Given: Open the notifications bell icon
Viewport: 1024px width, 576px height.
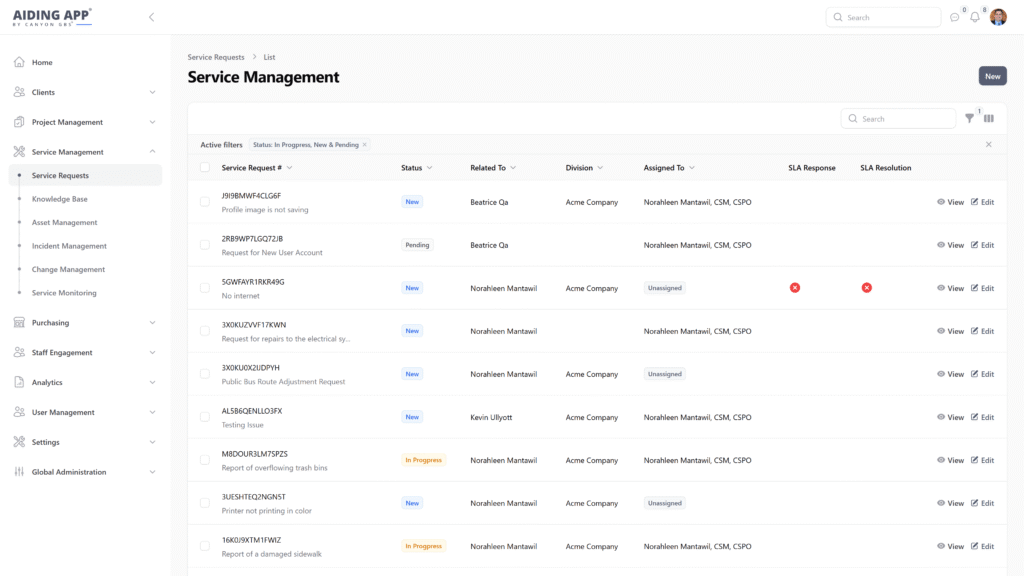Looking at the screenshot, I should 975,17.
